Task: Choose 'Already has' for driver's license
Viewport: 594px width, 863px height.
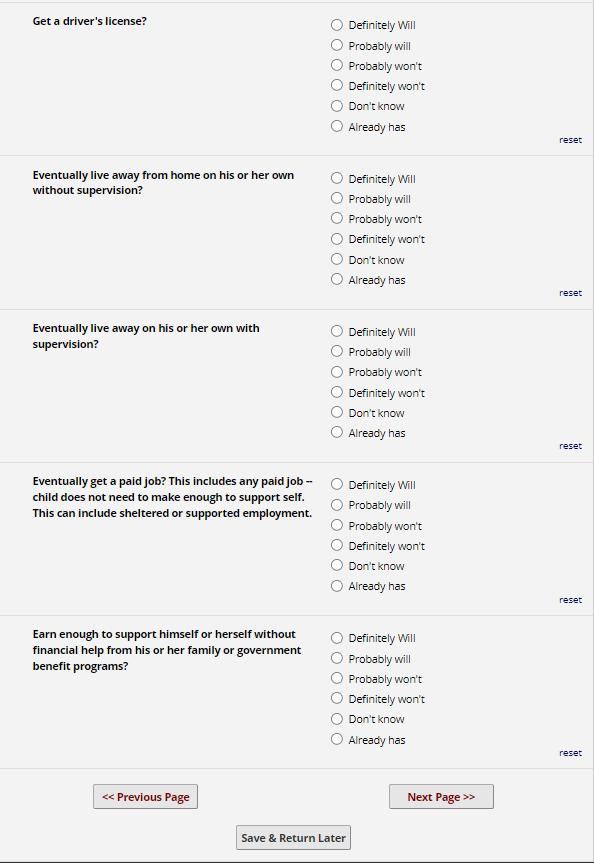Action: pyautogui.click(x=337, y=126)
